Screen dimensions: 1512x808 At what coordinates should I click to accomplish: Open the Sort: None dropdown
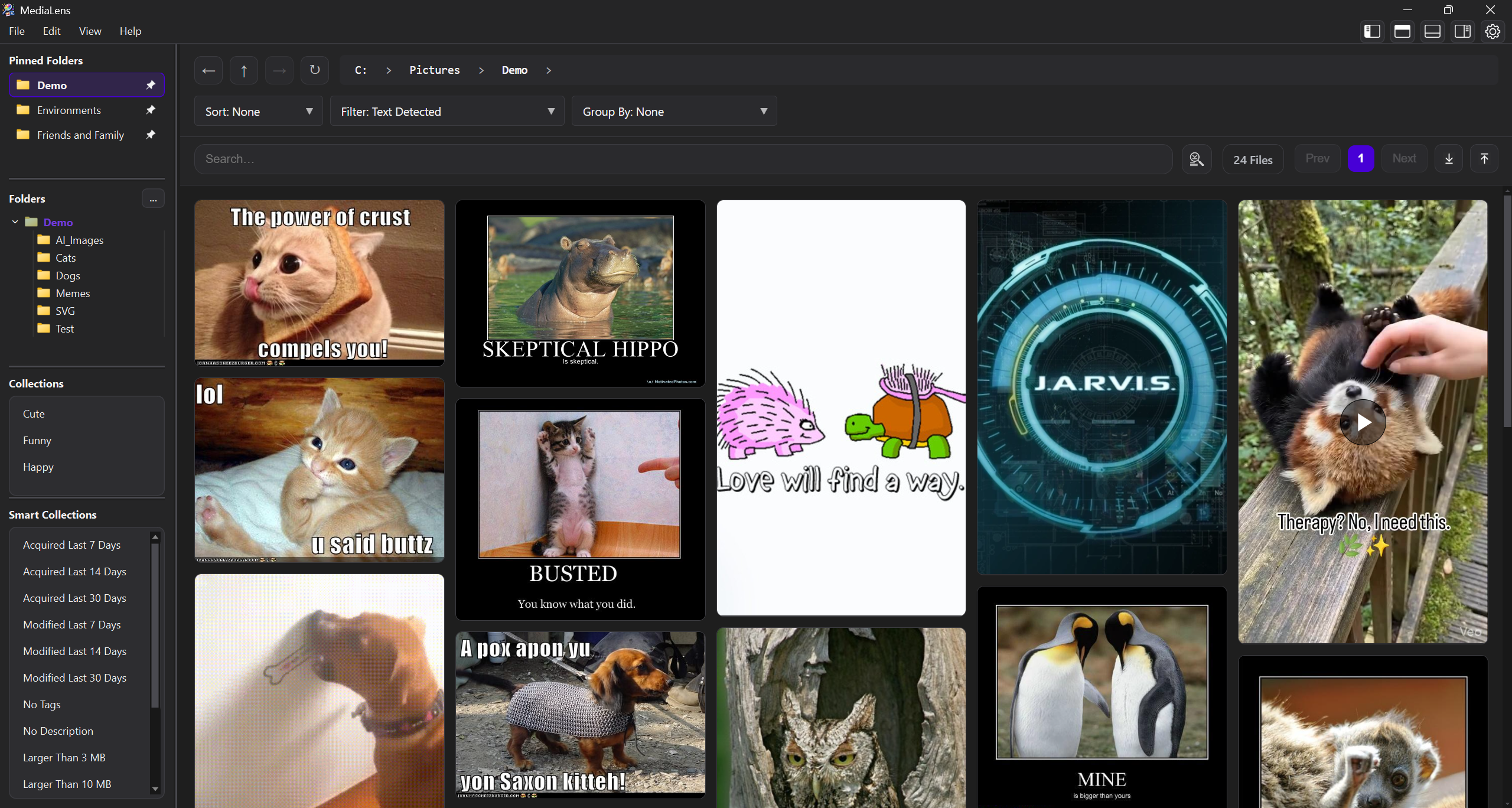258,112
